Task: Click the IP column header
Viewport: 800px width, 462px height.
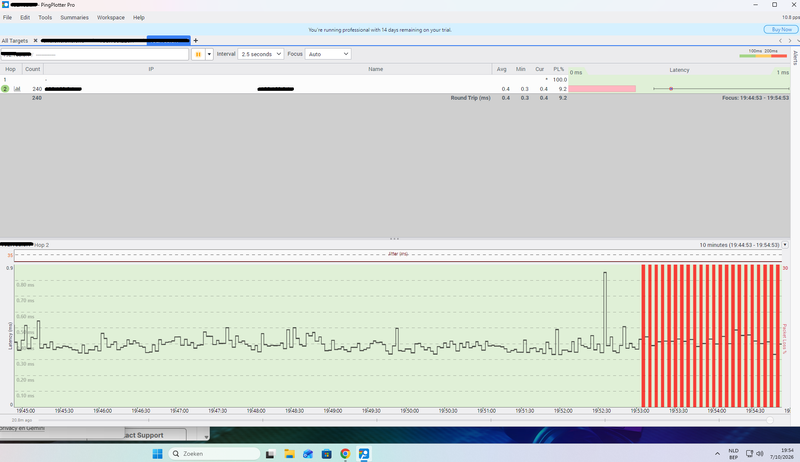Action: [151, 69]
